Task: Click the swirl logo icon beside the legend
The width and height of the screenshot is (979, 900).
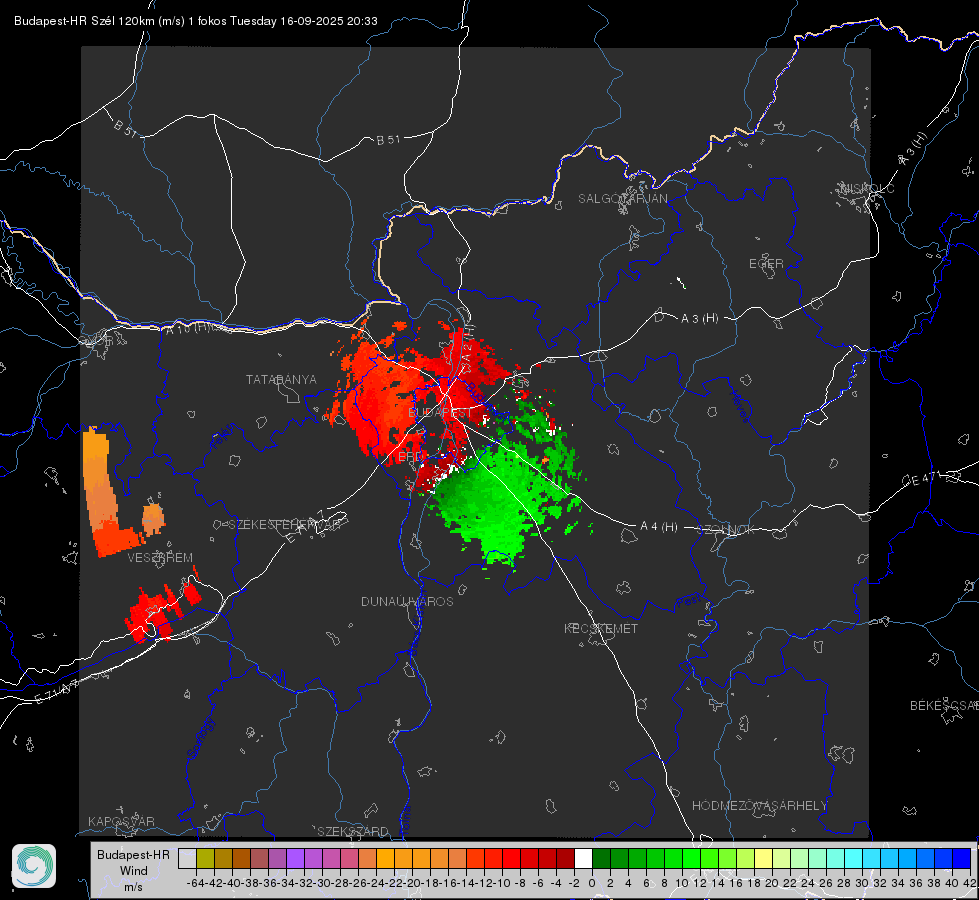Action: [34, 866]
